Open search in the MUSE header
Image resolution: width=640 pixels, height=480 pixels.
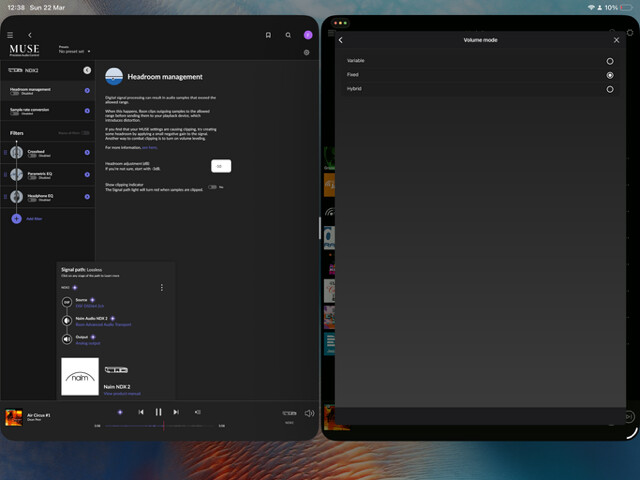pyautogui.click(x=288, y=35)
